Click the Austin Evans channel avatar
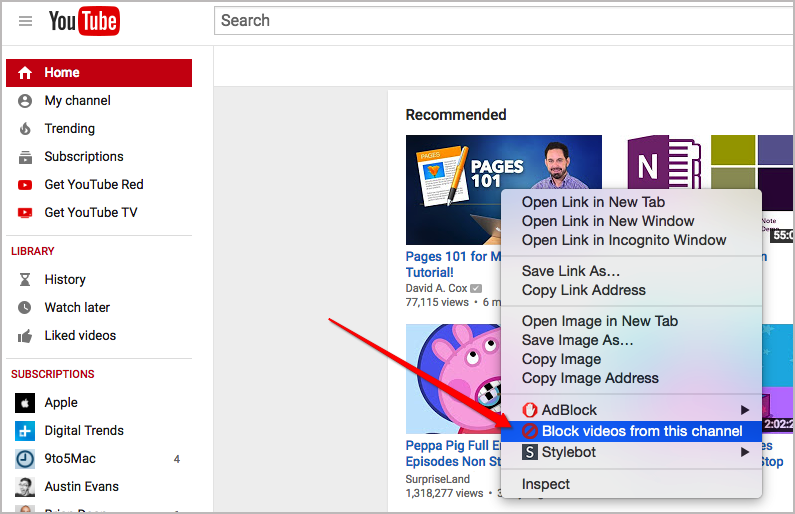The width and height of the screenshot is (795, 514). 25,487
